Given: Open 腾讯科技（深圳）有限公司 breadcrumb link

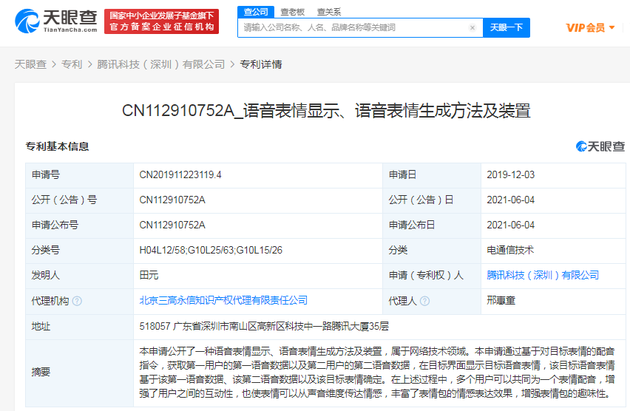Looking at the screenshot, I should 161,64.
